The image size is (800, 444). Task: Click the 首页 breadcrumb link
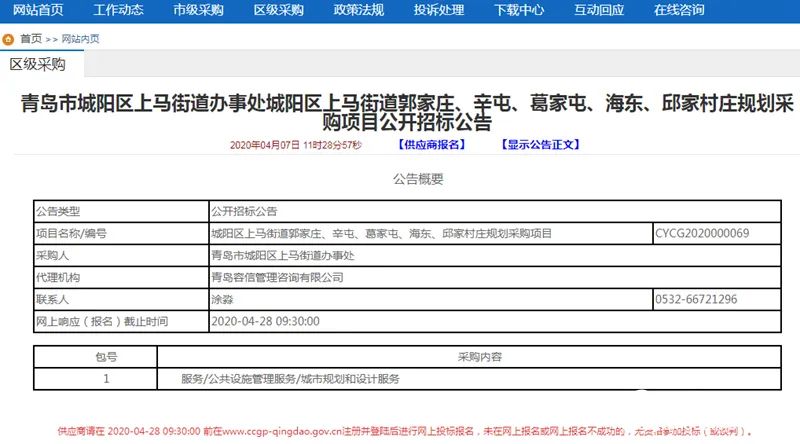pos(30,39)
